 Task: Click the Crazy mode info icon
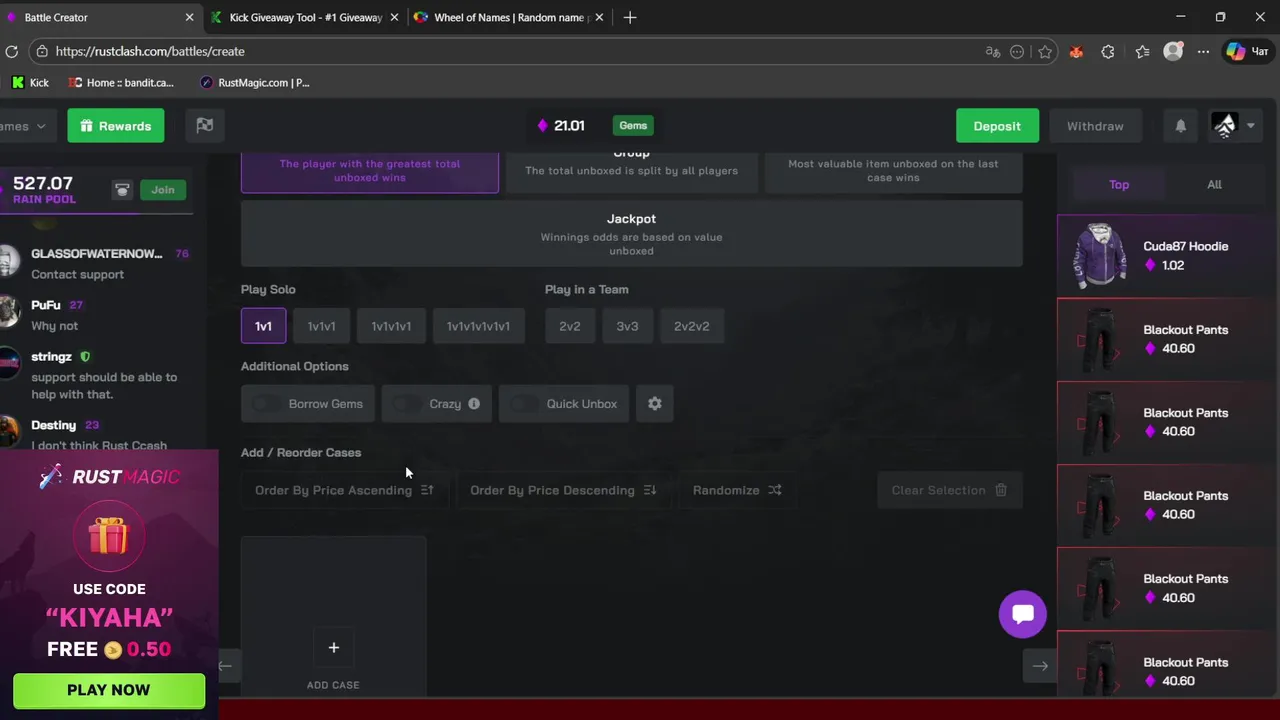pyautogui.click(x=474, y=404)
